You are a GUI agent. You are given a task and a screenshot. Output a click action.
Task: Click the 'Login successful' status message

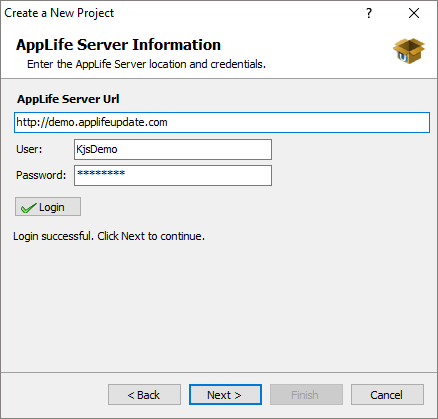[x=109, y=236]
